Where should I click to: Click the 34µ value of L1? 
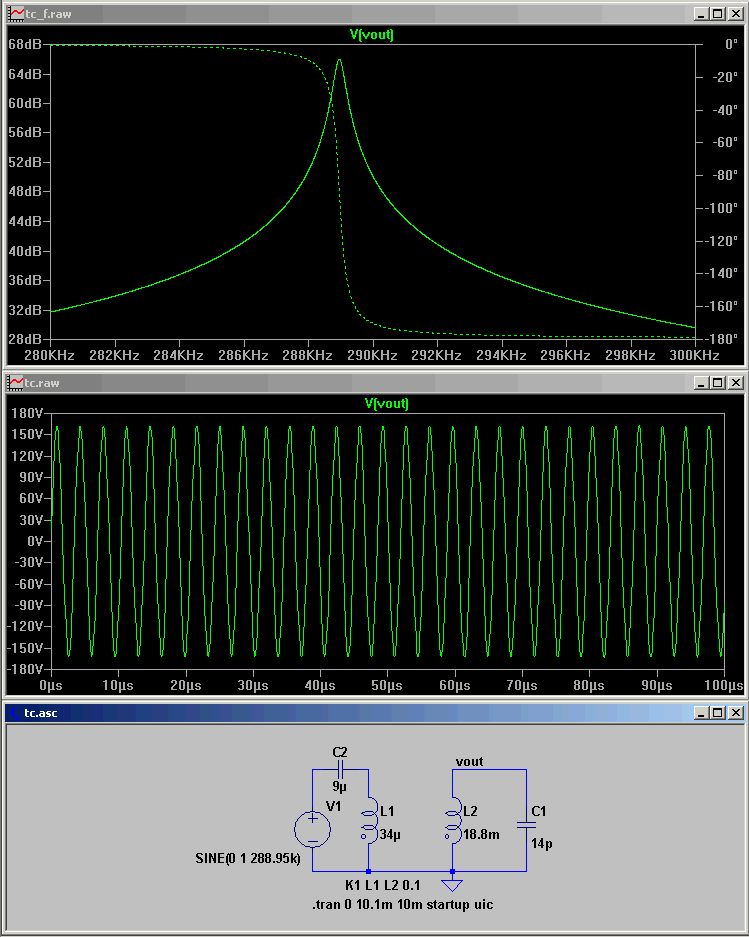point(390,835)
